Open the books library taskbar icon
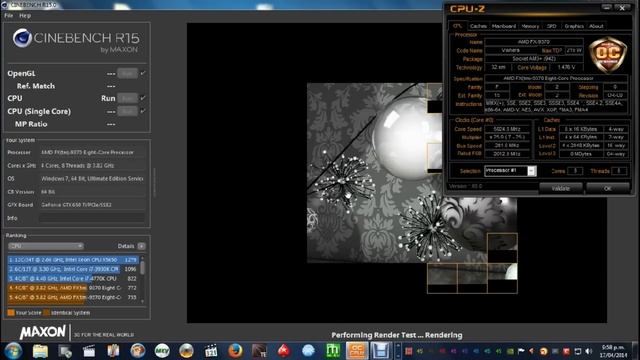This screenshot has width=640, height=360. [x=113, y=351]
